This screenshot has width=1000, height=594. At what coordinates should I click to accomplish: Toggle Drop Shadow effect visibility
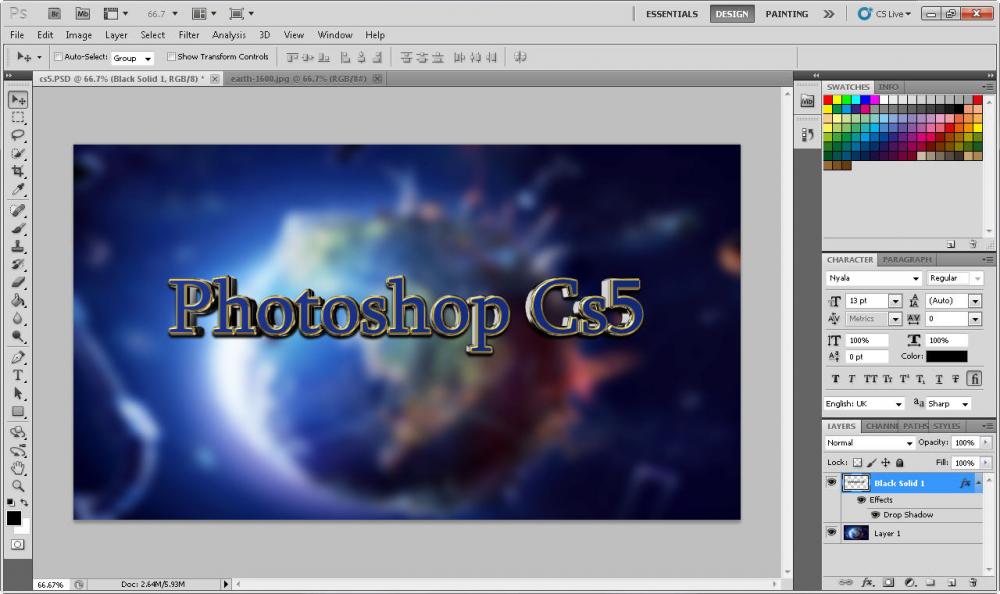point(876,514)
